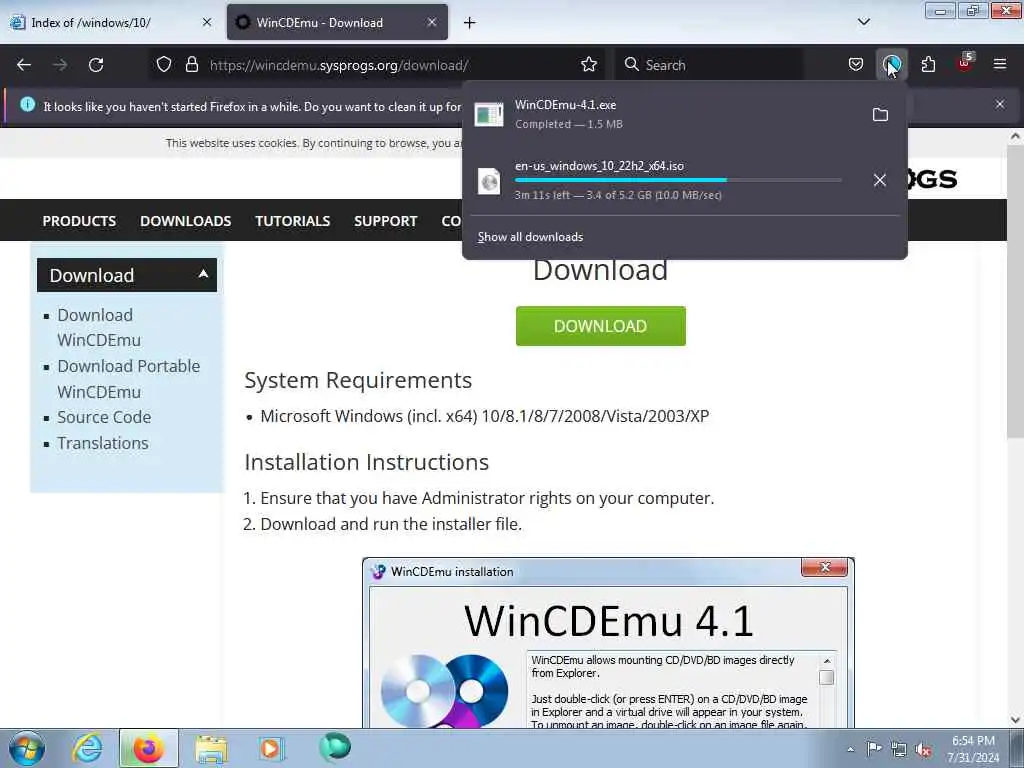Open the DOWNLOADS menu
This screenshot has width=1024, height=768.
[x=185, y=221]
